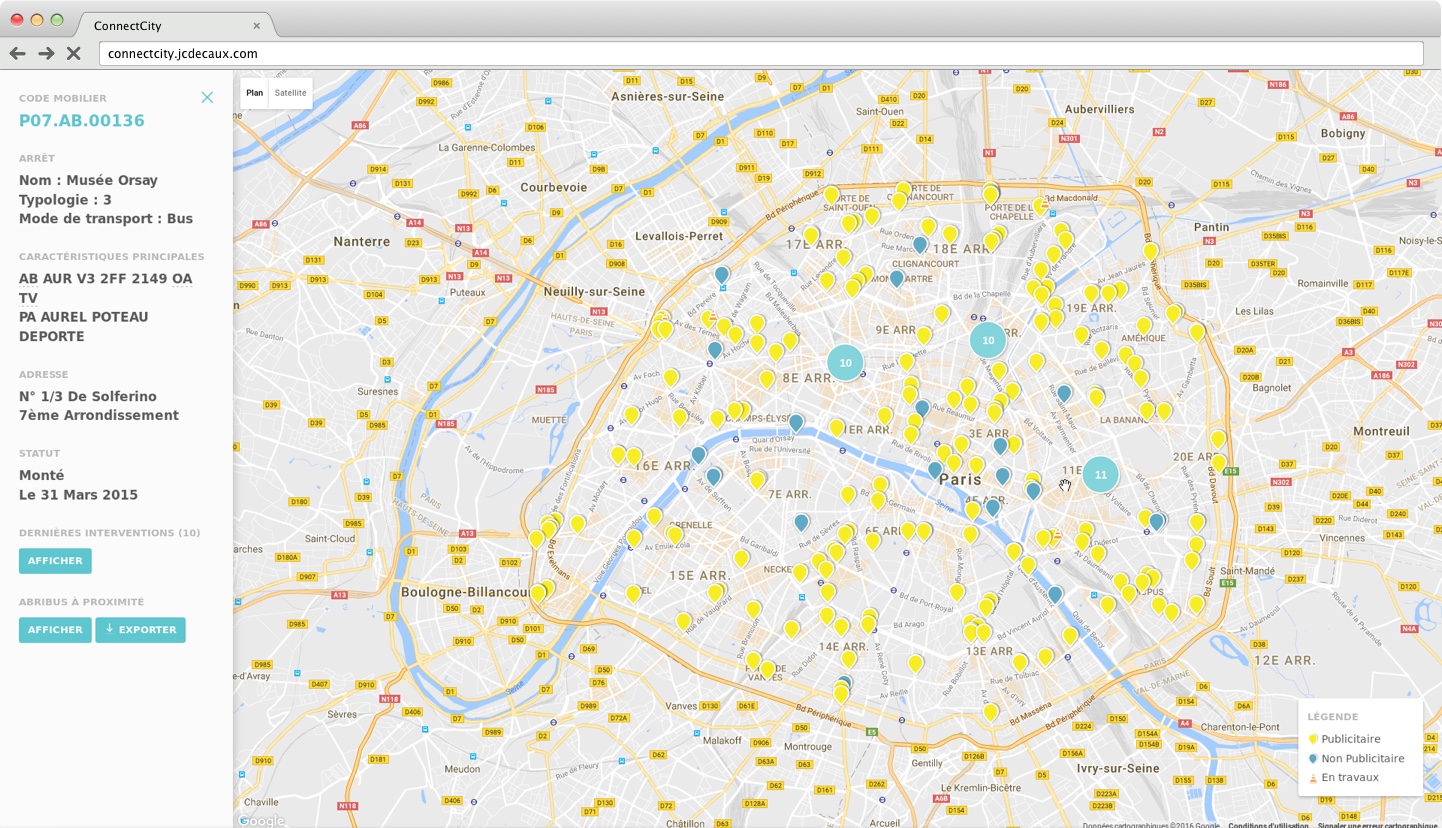Click the Publicitaire legend entry
The height and width of the screenshot is (828, 1442).
click(x=1345, y=739)
